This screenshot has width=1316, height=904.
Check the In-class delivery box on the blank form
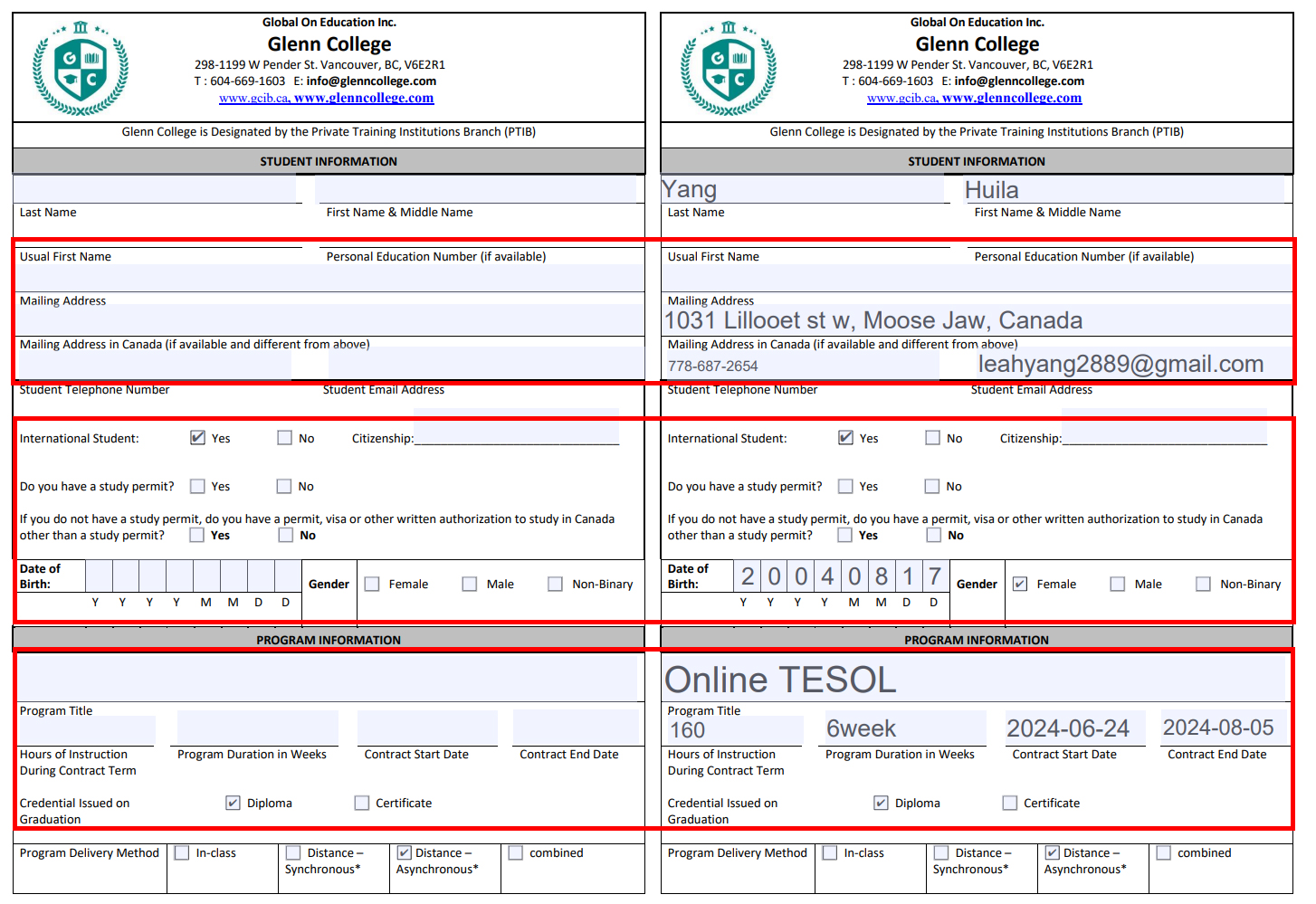tap(182, 852)
